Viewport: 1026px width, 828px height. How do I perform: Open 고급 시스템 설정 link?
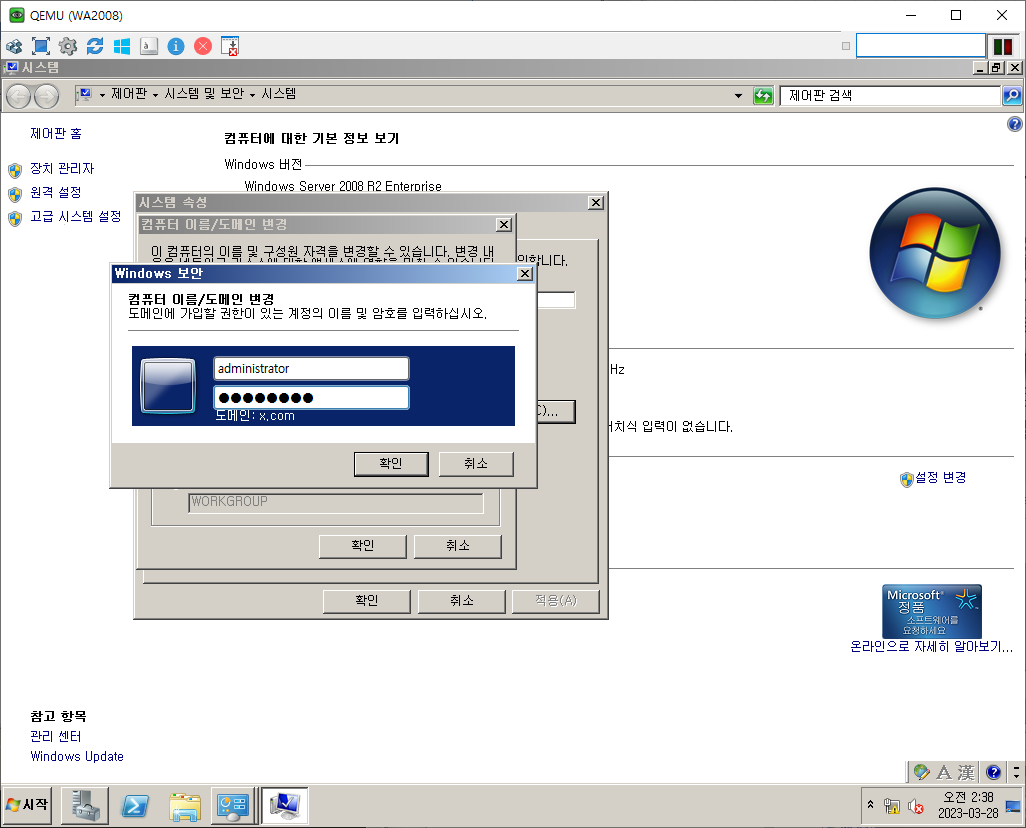75,216
